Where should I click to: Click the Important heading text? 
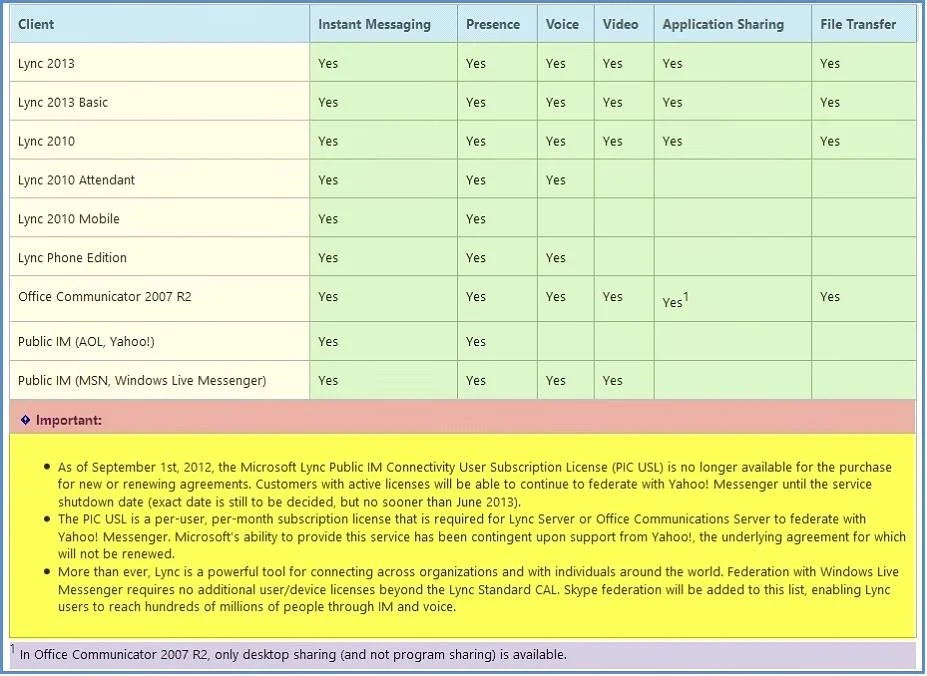point(69,421)
